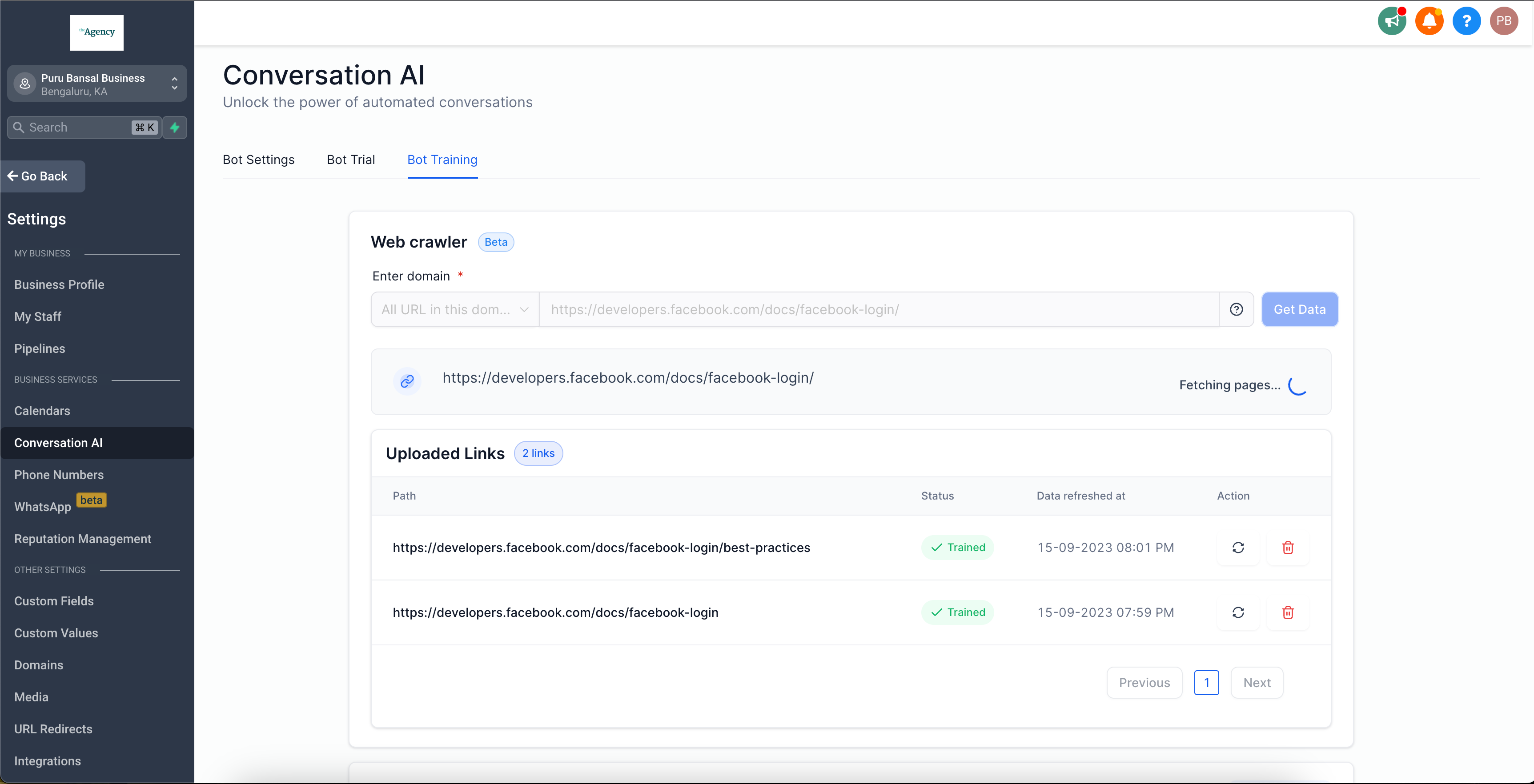Open the notifications bell icon

coord(1429,21)
